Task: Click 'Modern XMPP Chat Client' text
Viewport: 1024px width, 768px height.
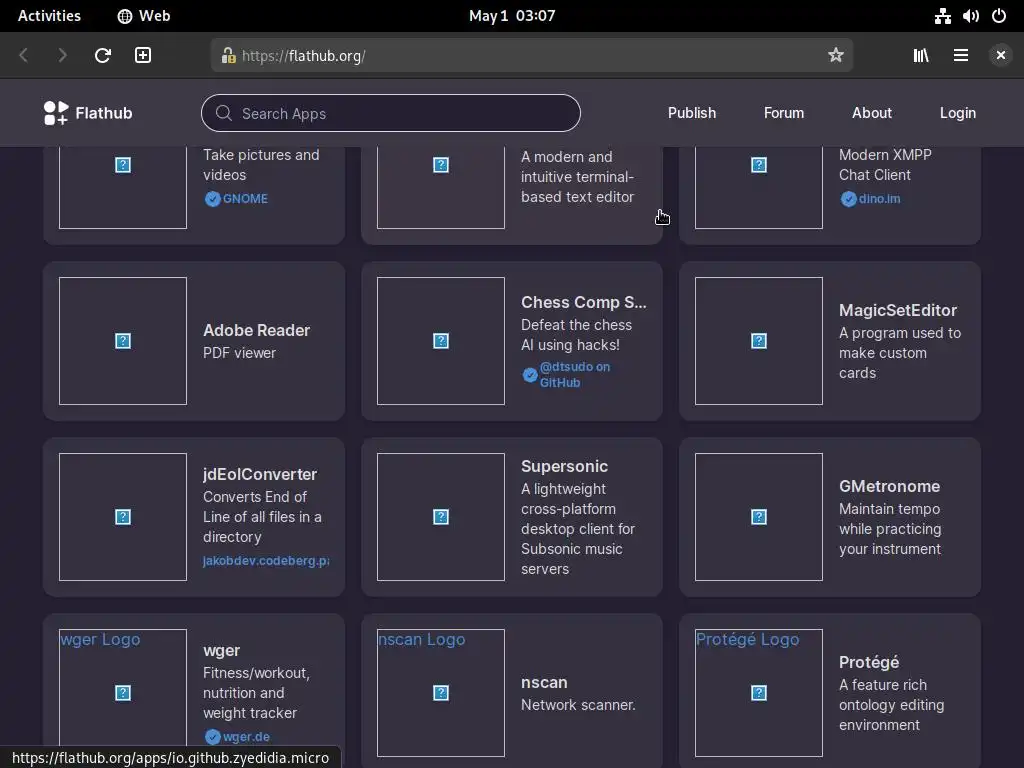Action: (x=885, y=165)
